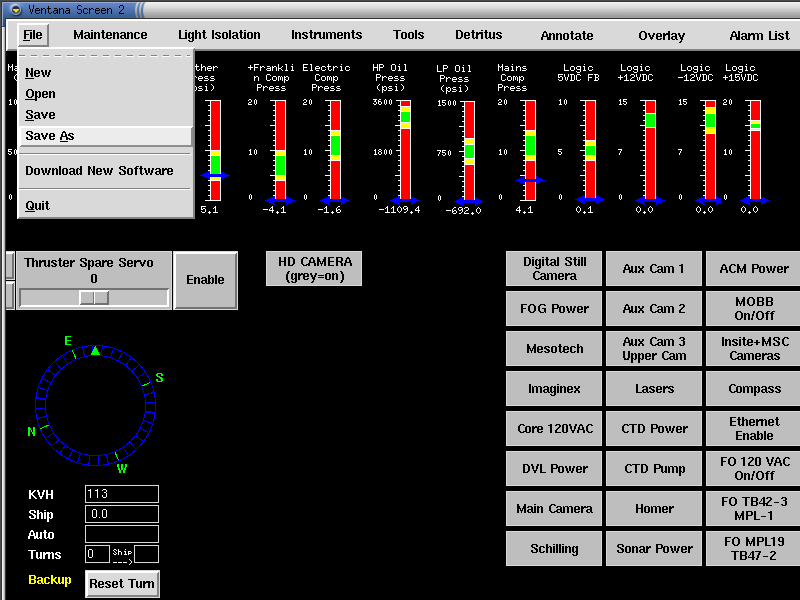Click the tear-off dashed line of the File menu
This screenshot has width=800, height=600.
[x=106, y=55]
